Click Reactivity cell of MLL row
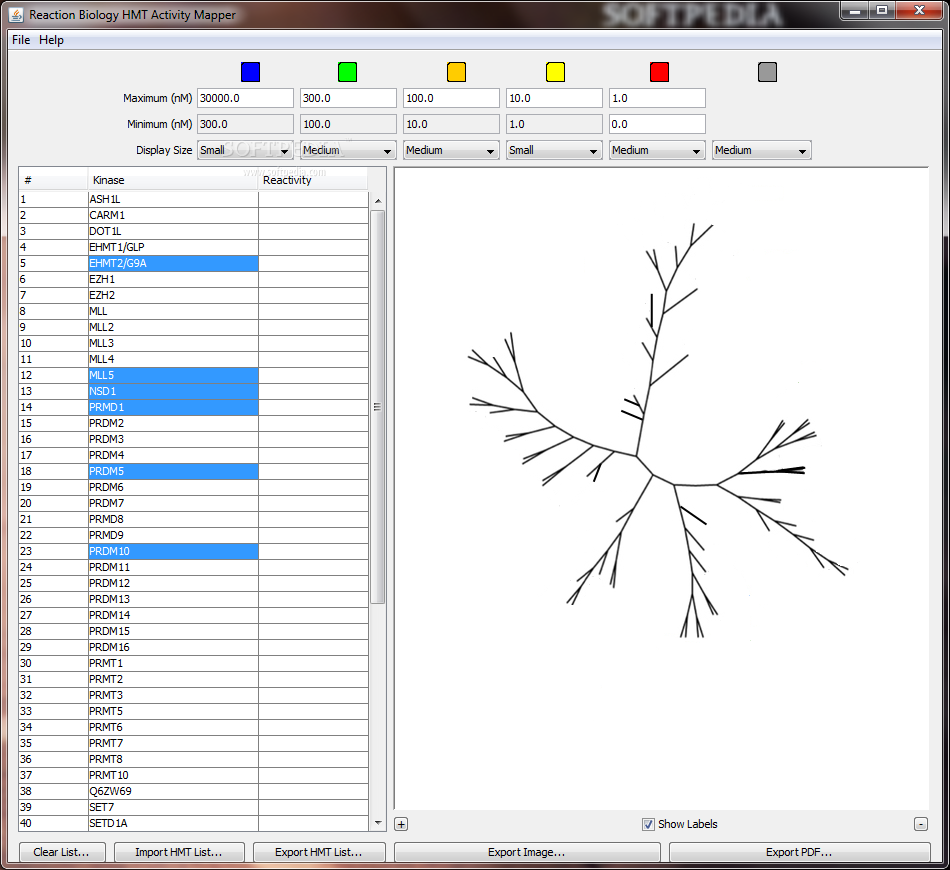Screen dimensions: 950x870 313,311
